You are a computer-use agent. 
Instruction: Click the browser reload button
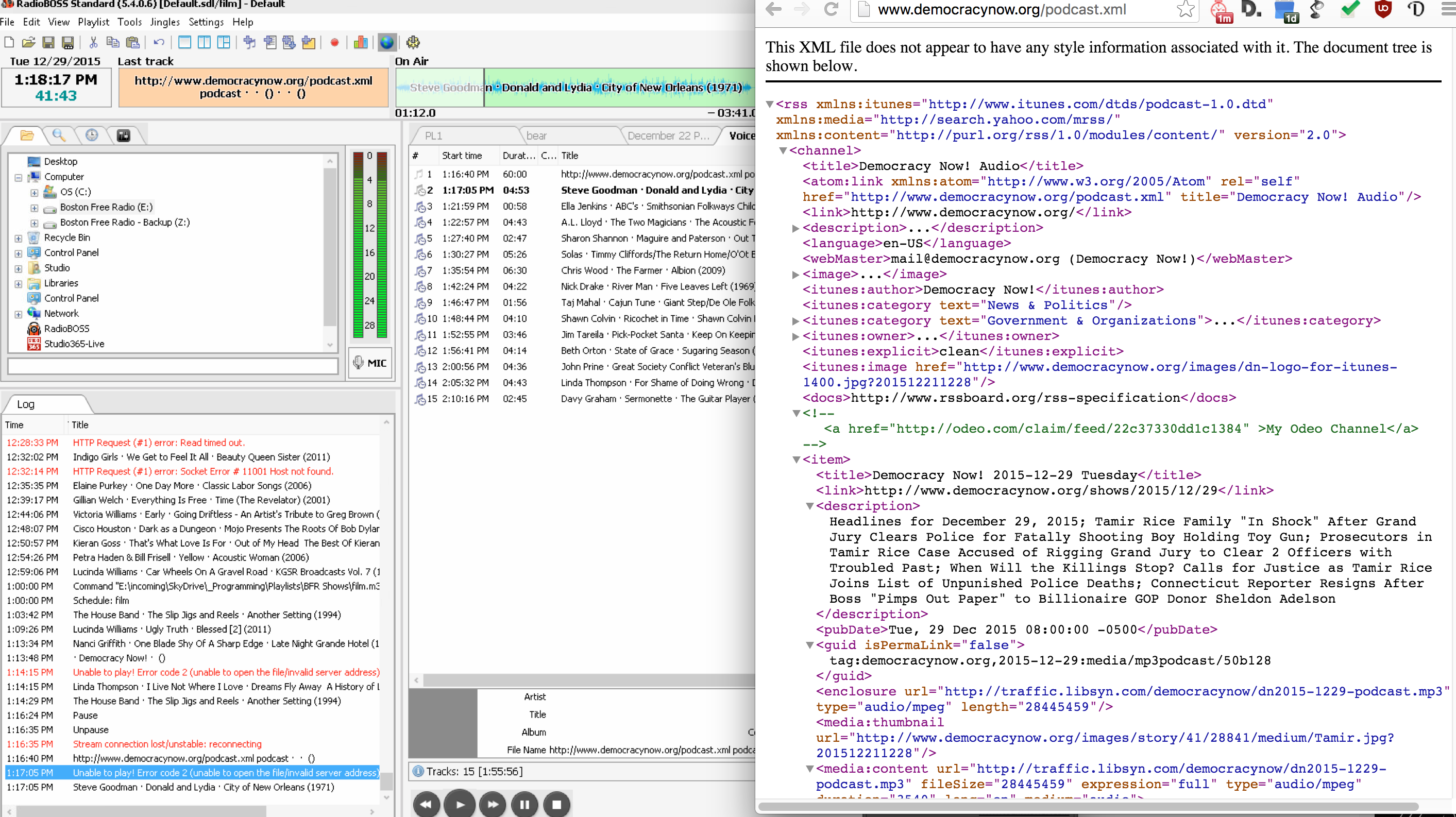pyautogui.click(x=831, y=9)
